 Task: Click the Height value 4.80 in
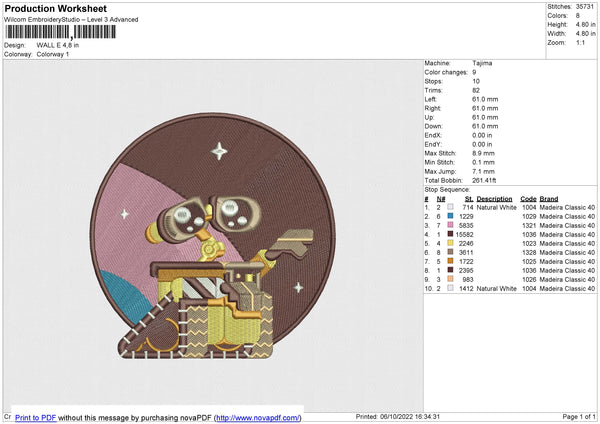[585, 24]
